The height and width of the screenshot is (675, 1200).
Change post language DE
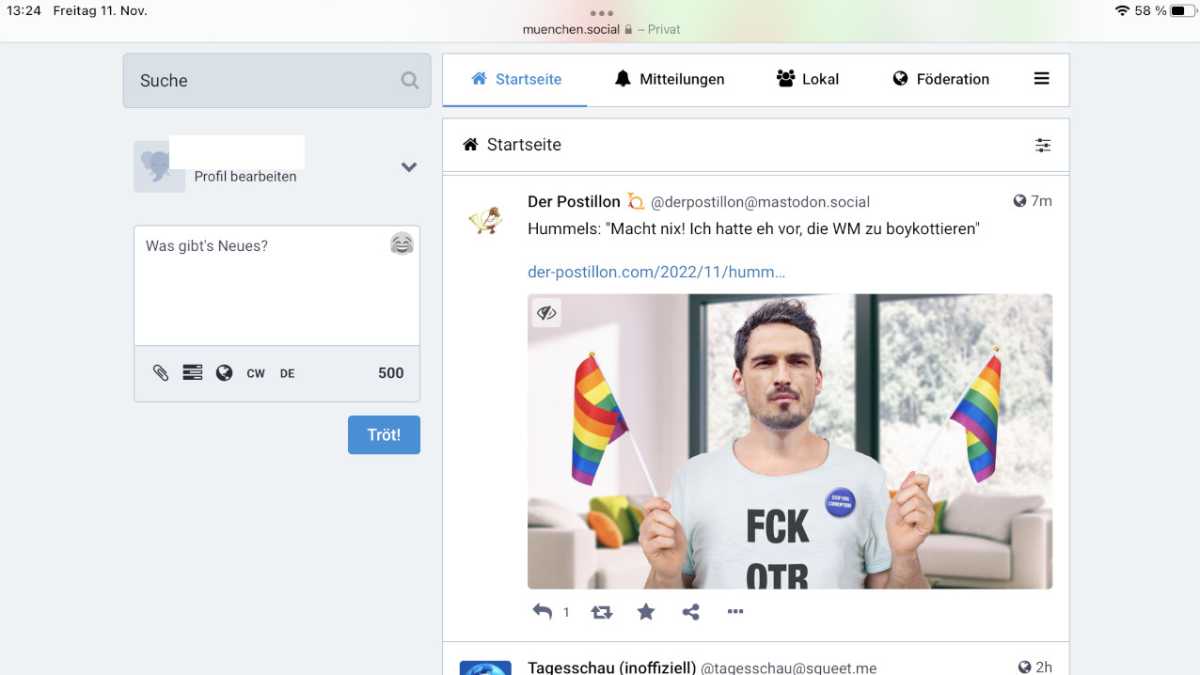pyautogui.click(x=287, y=373)
